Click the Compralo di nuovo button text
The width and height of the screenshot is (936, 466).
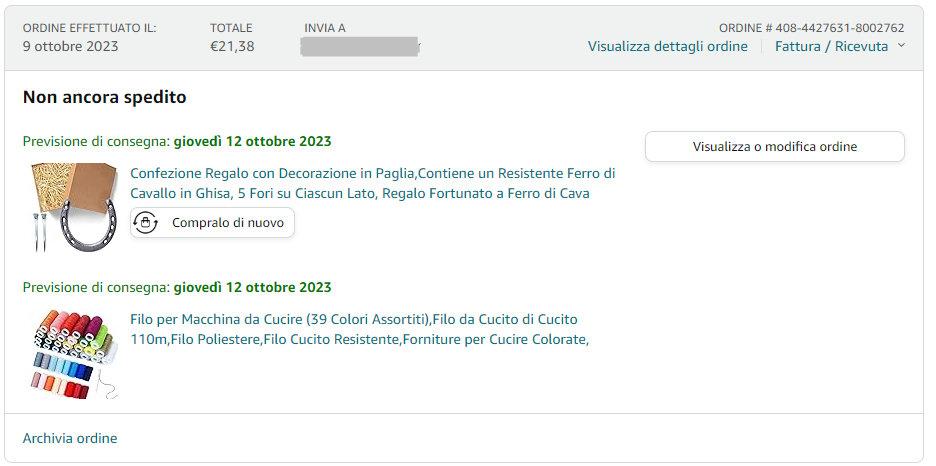pyautogui.click(x=228, y=223)
